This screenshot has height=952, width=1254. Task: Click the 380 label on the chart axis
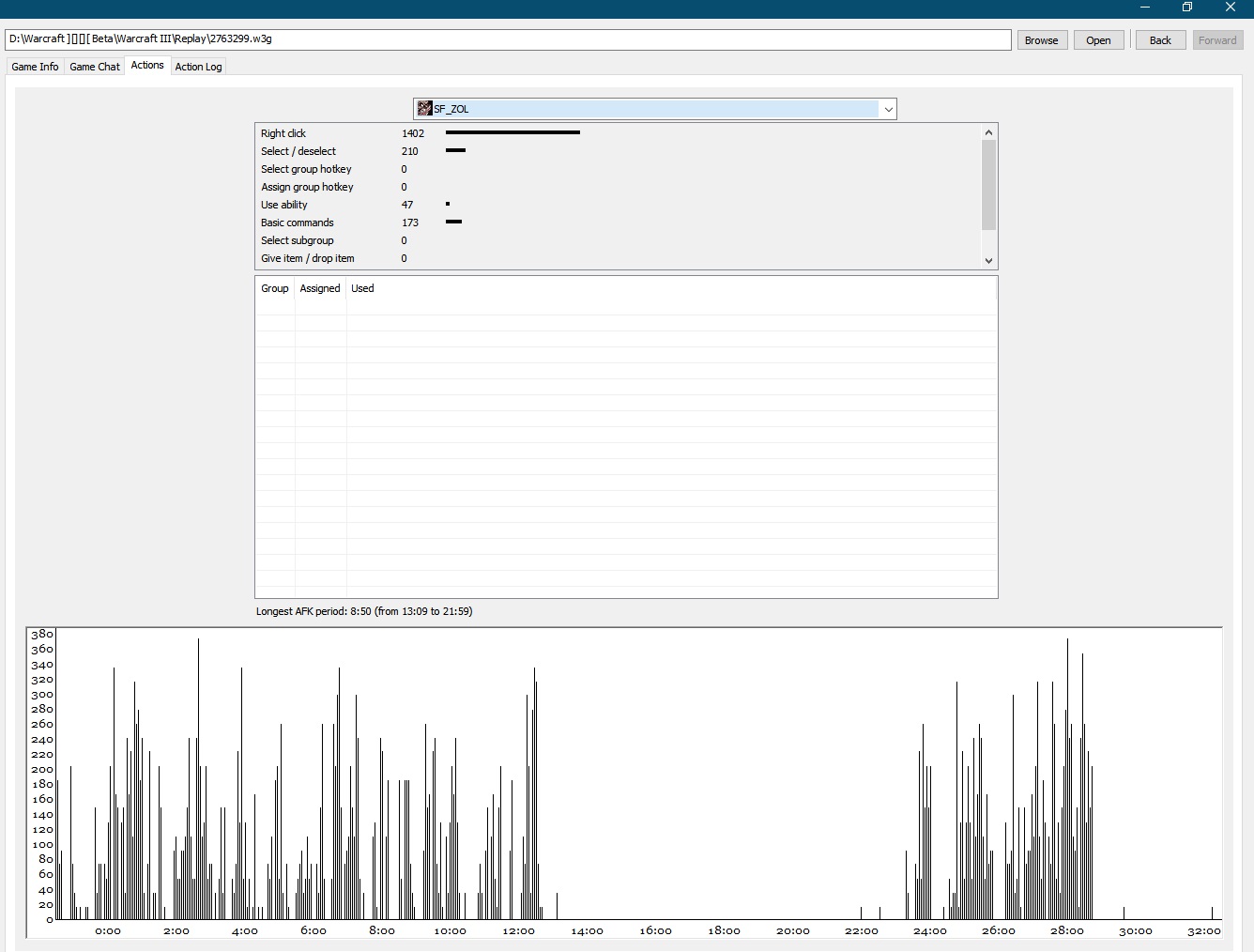pyautogui.click(x=42, y=635)
